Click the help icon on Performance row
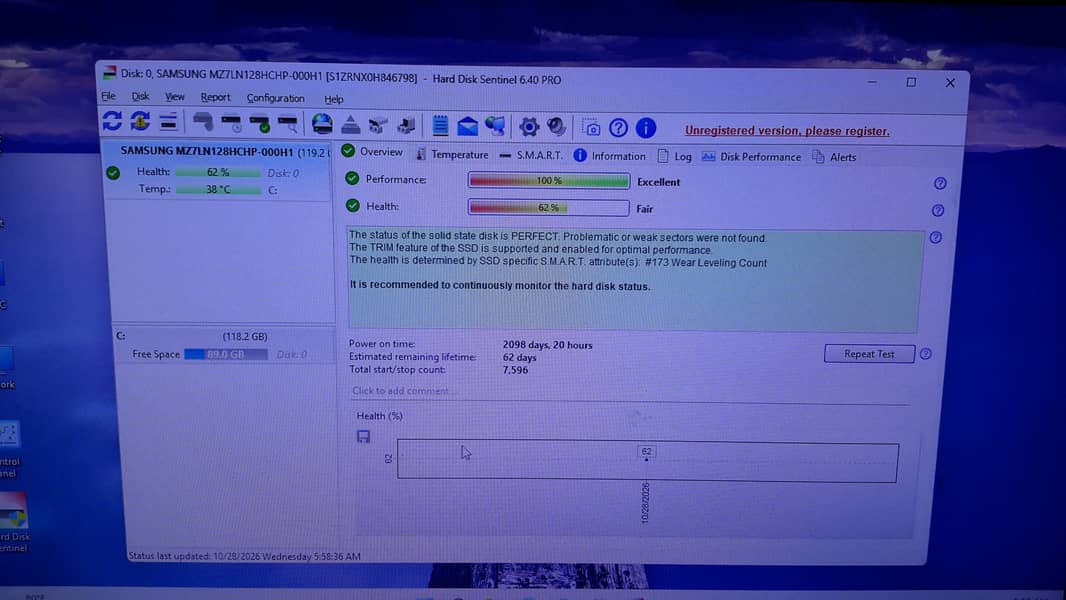Viewport: 1066px width, 600px height. tap(940, 183)
